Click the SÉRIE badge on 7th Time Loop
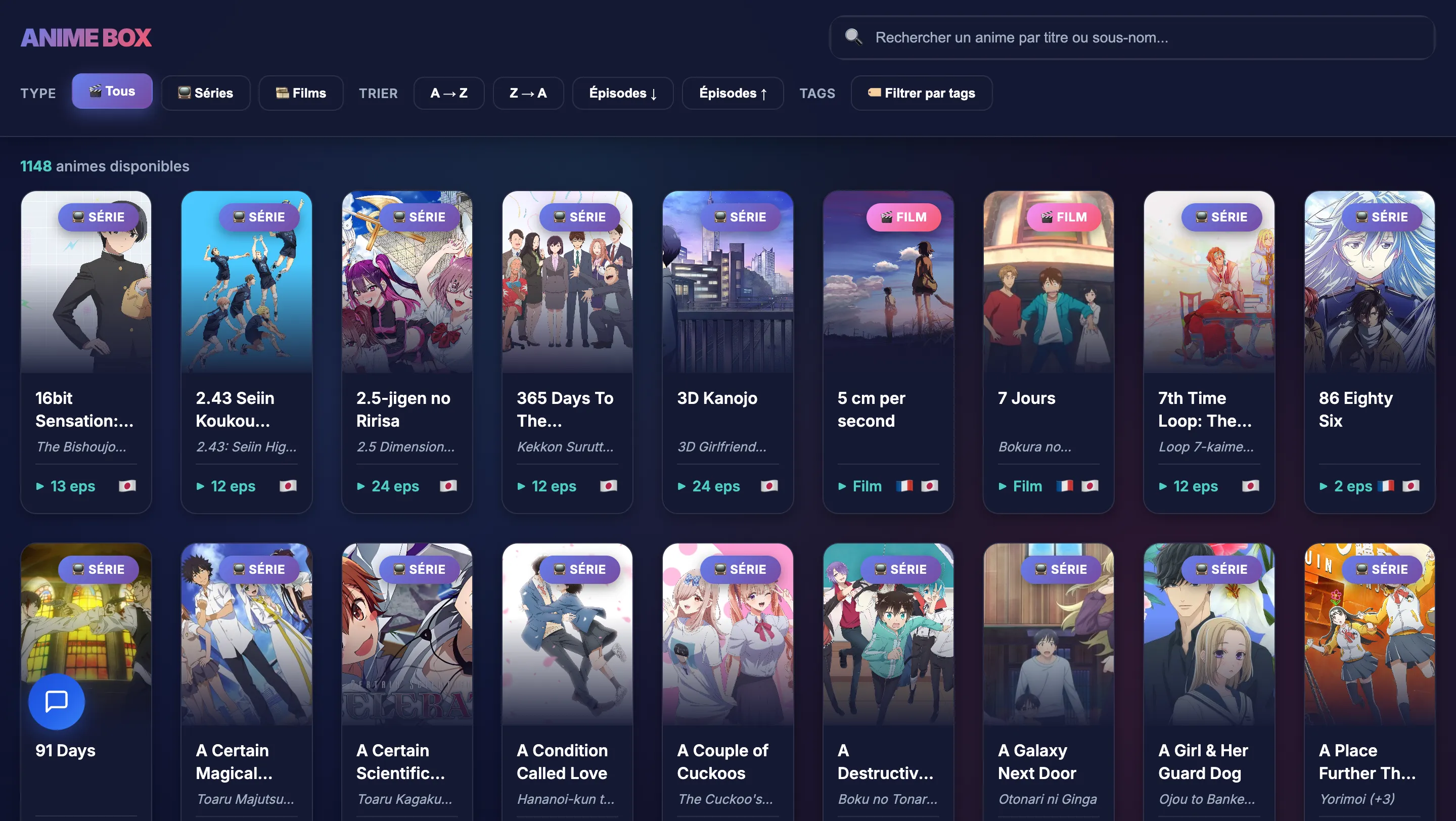Viewport: 1456px width, 821px height. click(x=1221, y=217)
